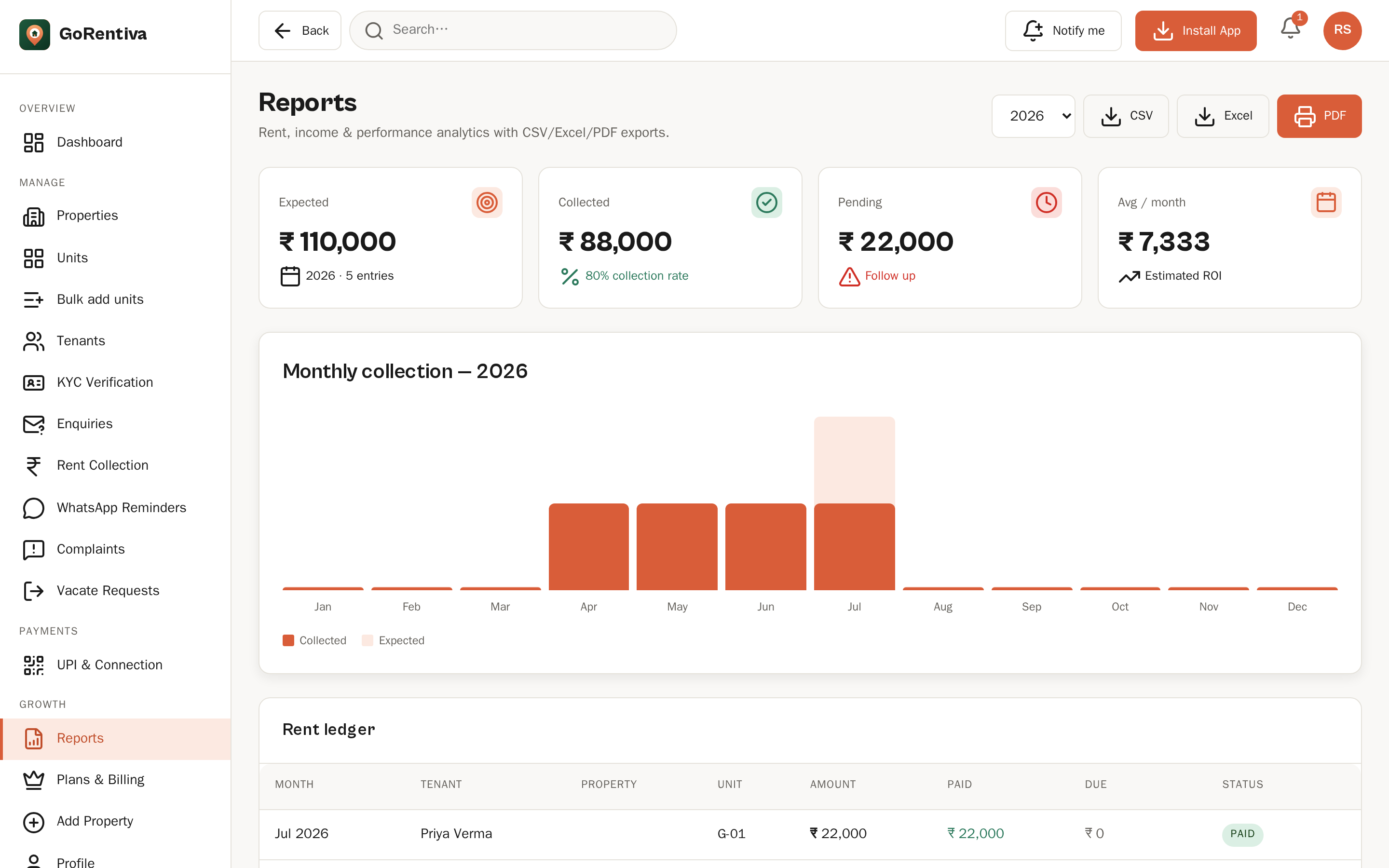This screenshot has width=1389, height=868.
Task: Open Dashboard in the sidebar
Action: [x=115, y=142]
